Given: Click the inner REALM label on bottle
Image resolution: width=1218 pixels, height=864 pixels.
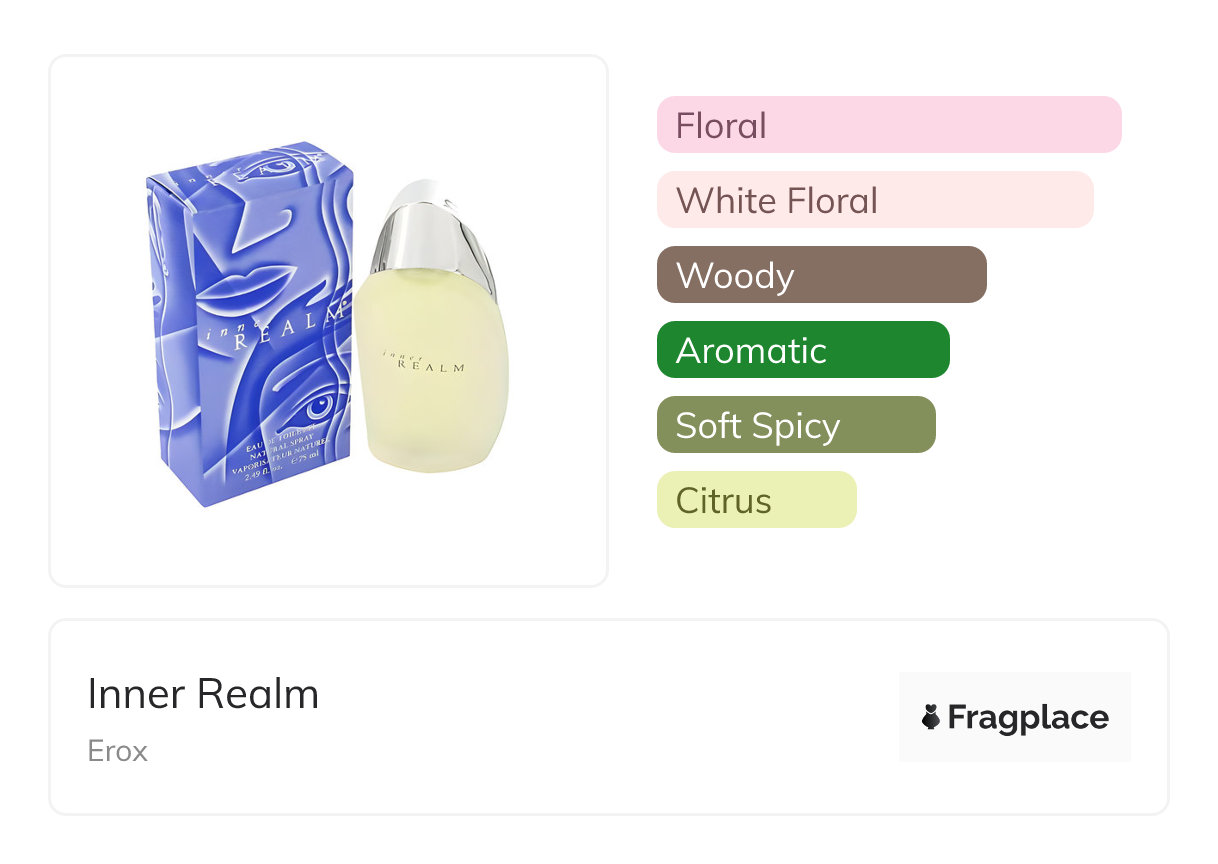Looking at the screenshot, I should point(424,362).
